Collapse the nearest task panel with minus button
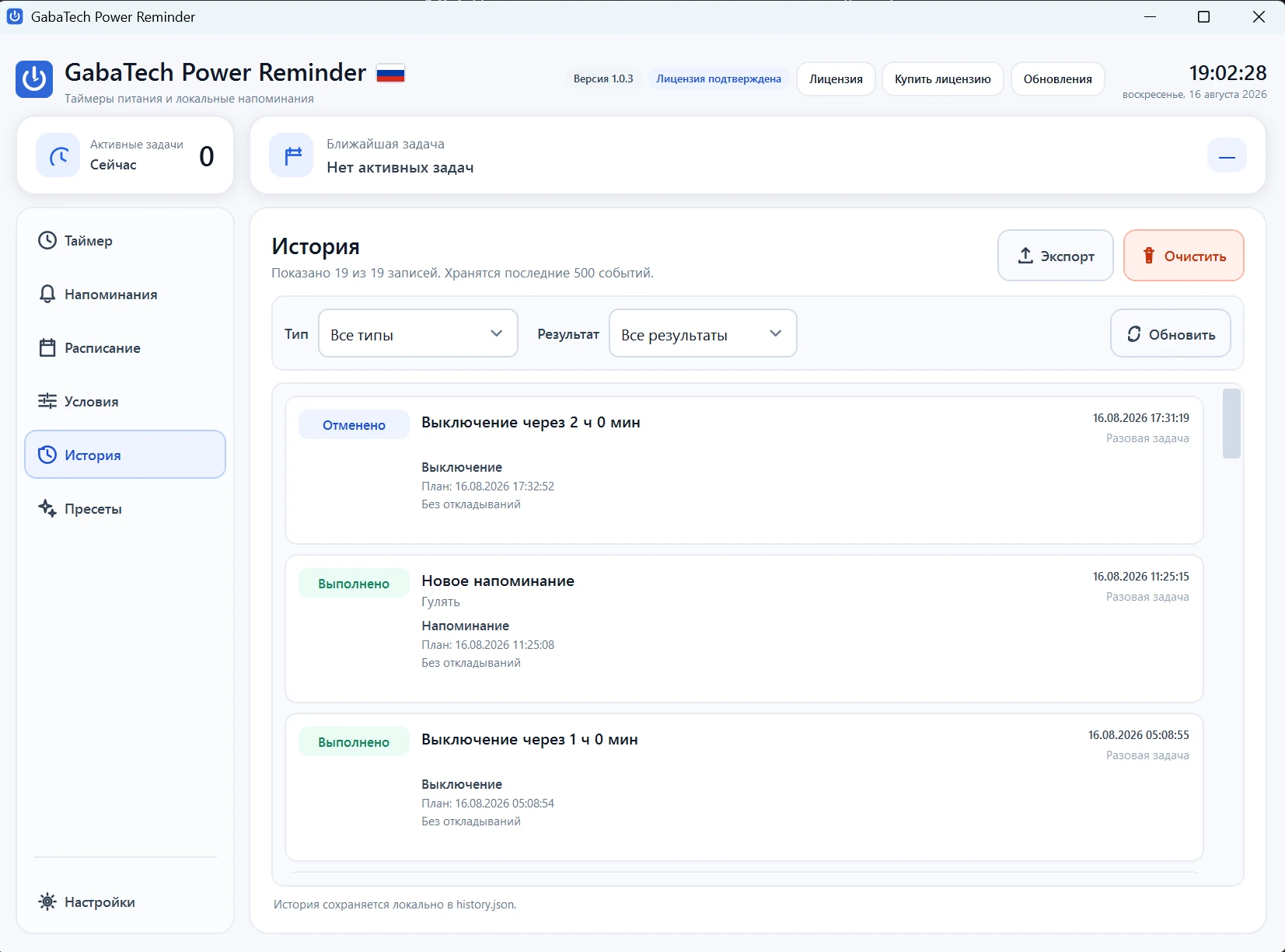This screenshot has height=952, width=1285. [1227, 155]
